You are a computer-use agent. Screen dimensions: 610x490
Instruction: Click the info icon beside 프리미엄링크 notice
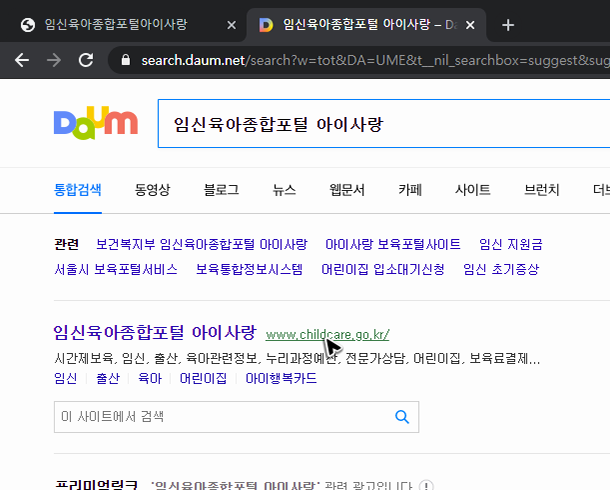pyautogui.click(x=426, y=486)
